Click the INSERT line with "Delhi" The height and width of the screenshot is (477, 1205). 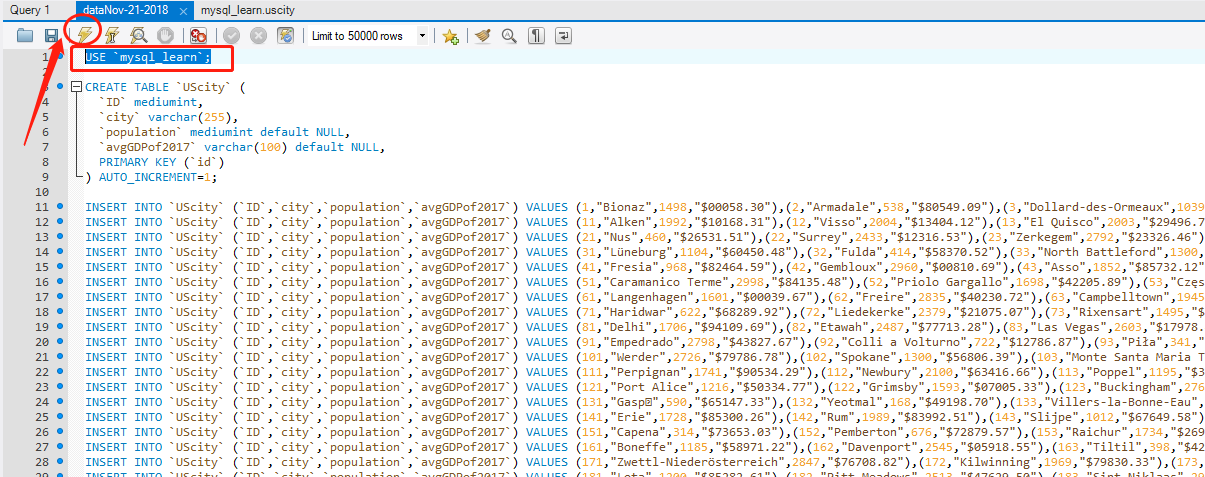coord(644,327)
